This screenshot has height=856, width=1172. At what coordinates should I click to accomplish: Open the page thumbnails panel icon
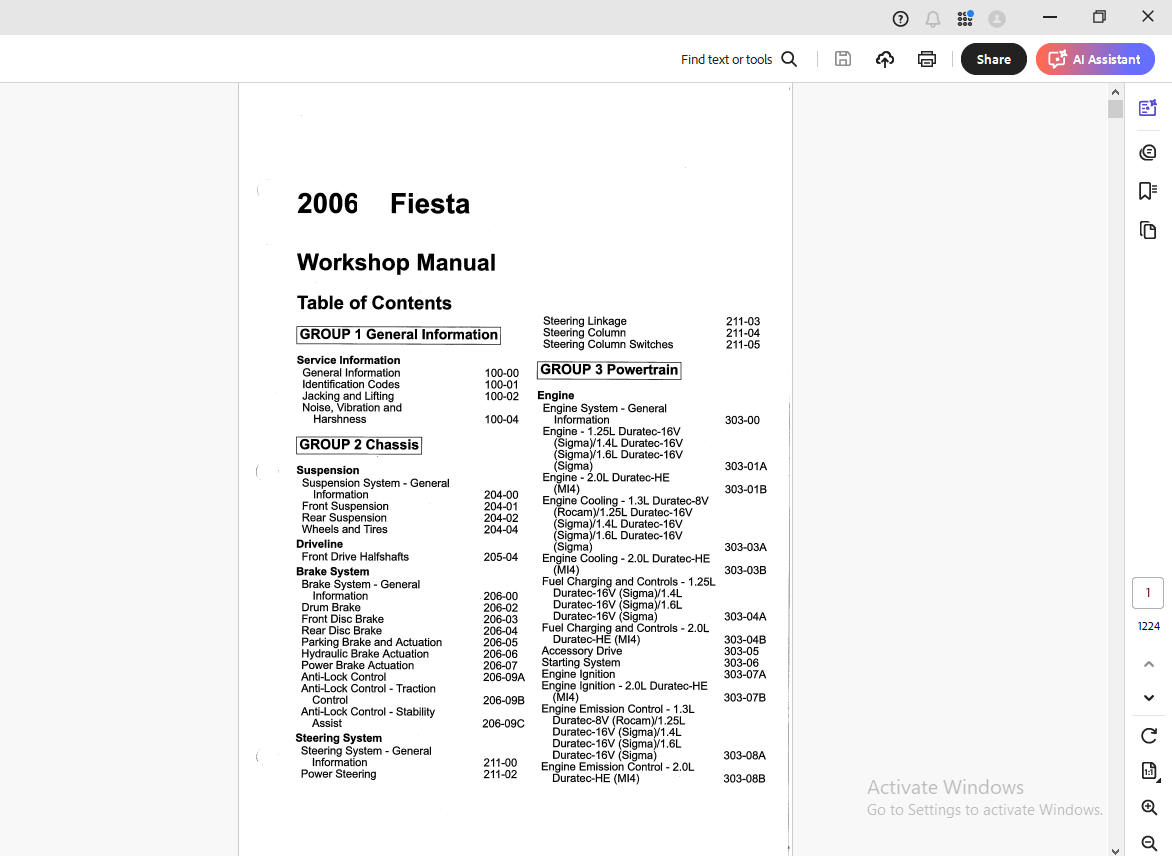coord(1148,230)
